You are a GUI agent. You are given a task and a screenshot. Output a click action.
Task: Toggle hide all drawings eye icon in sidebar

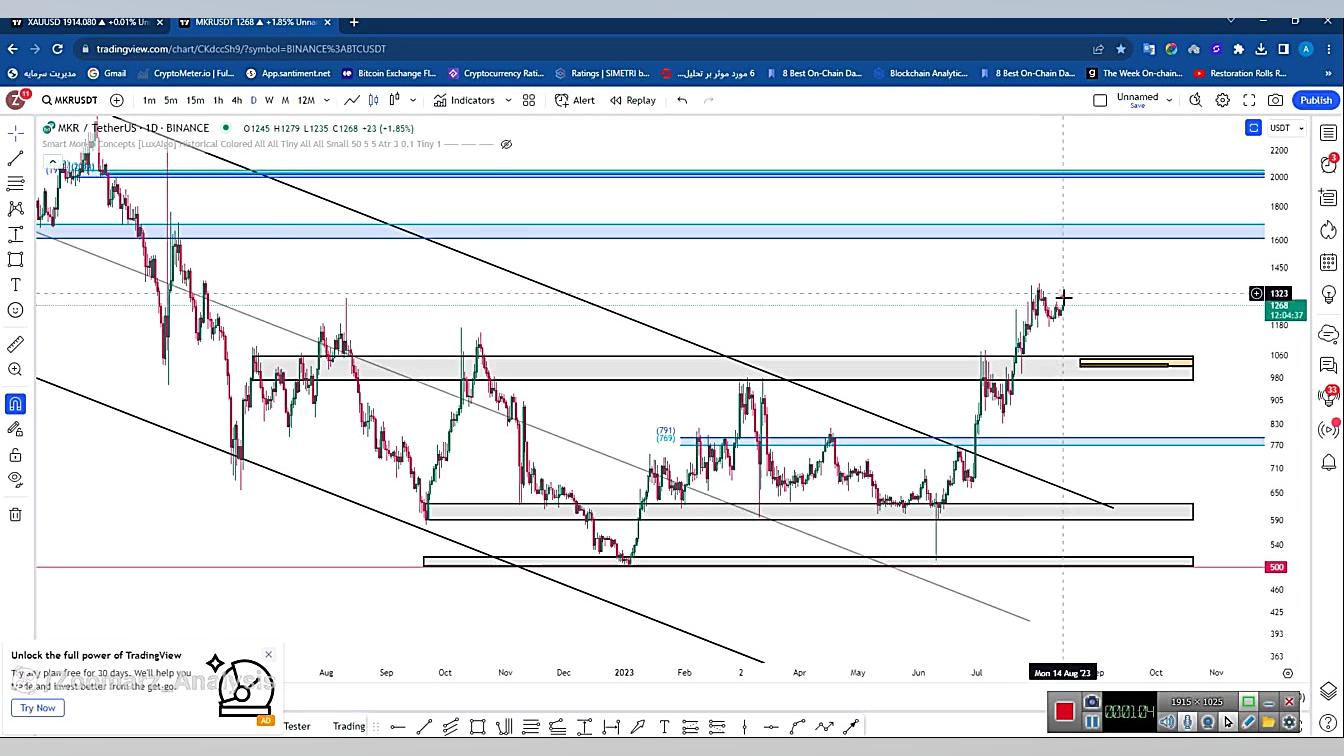click(16, 480)
